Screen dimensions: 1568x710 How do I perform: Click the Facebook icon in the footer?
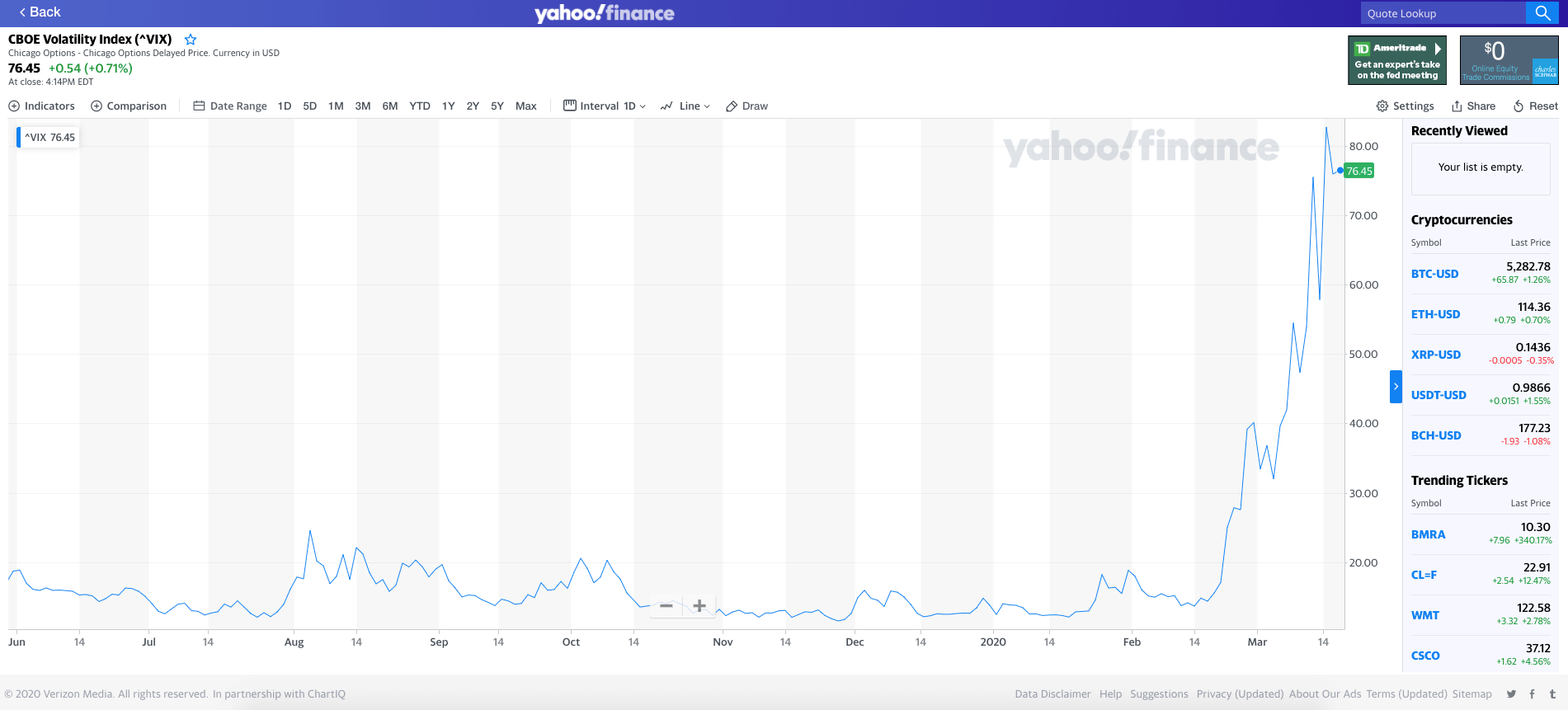click(1532, 694)
